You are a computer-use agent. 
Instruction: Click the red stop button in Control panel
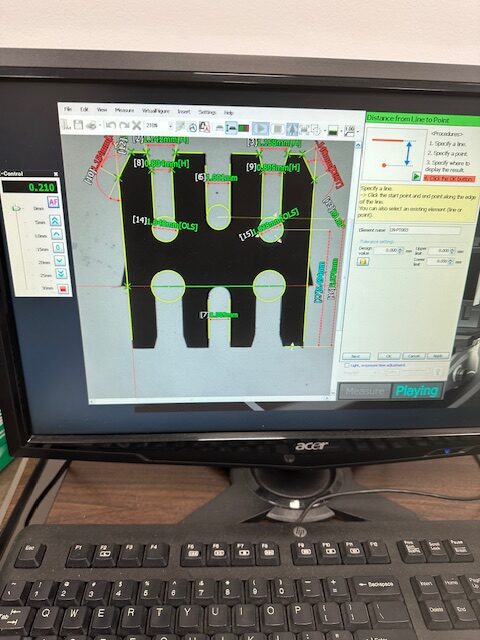pos(63,289)
